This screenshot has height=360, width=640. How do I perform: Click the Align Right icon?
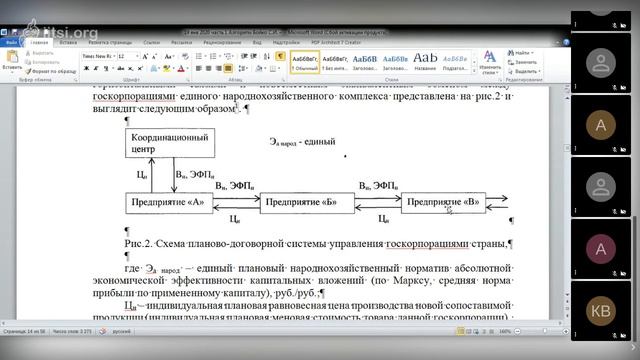[218, 69]
